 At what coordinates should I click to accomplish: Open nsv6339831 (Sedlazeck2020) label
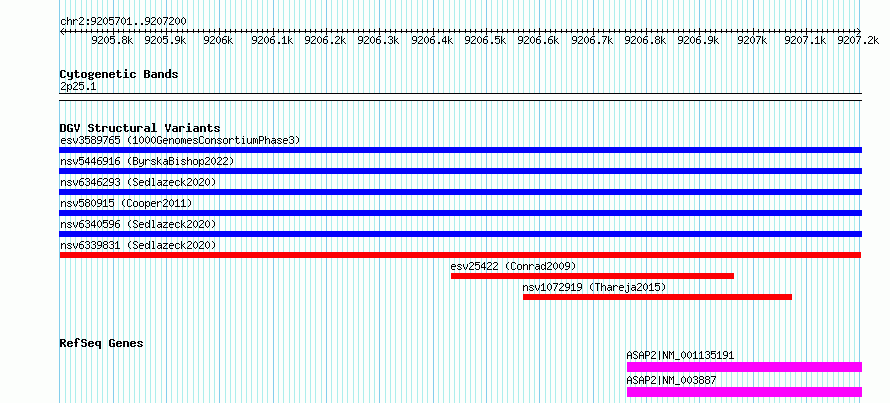coord(138,245)
